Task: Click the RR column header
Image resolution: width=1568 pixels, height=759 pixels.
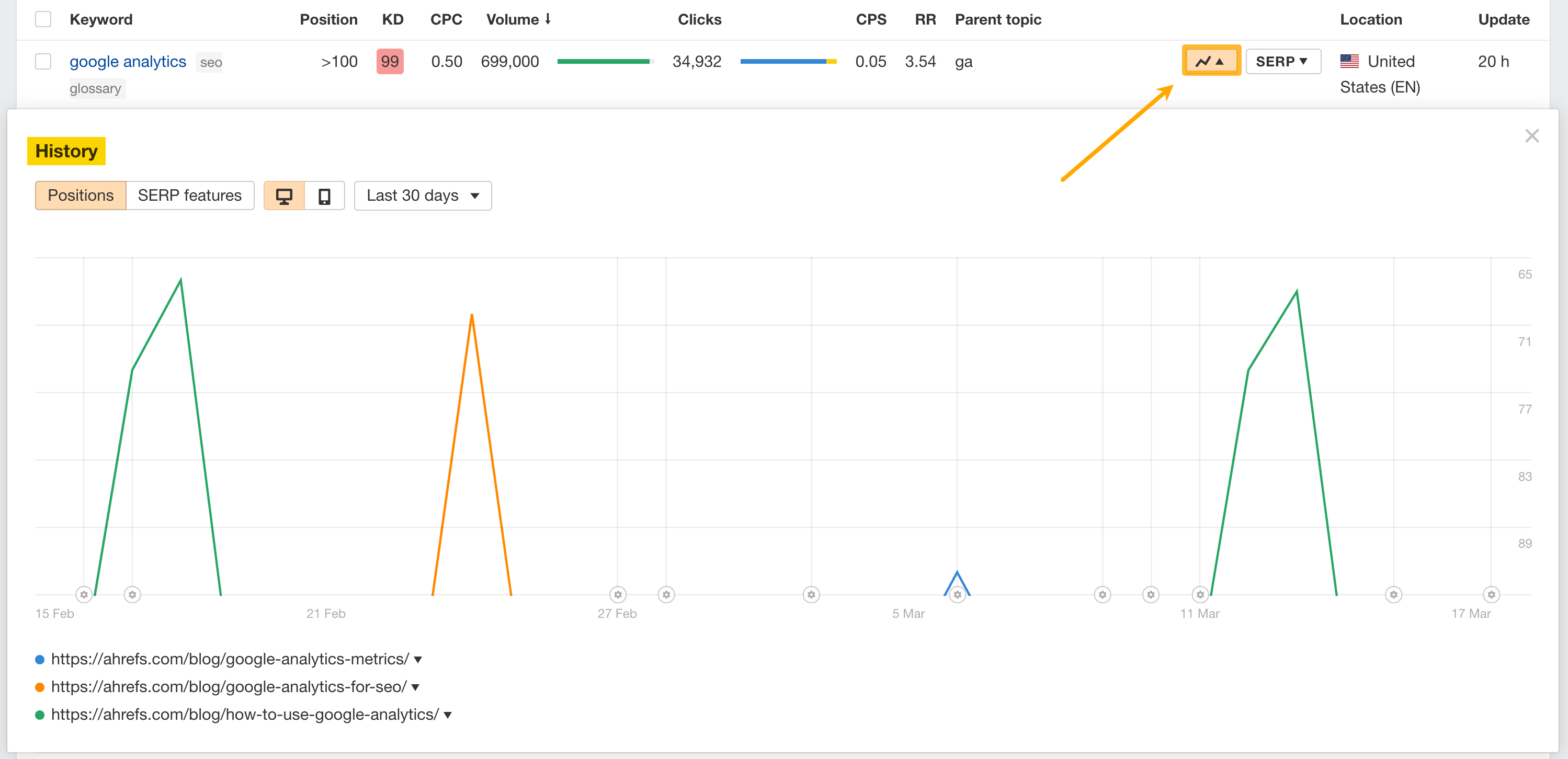Action: [925, 19]
